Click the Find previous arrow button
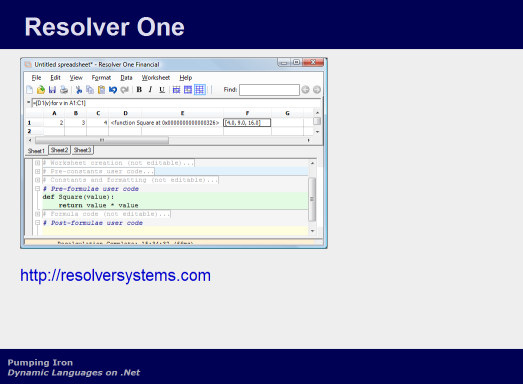523x384 pixels. 306,90
